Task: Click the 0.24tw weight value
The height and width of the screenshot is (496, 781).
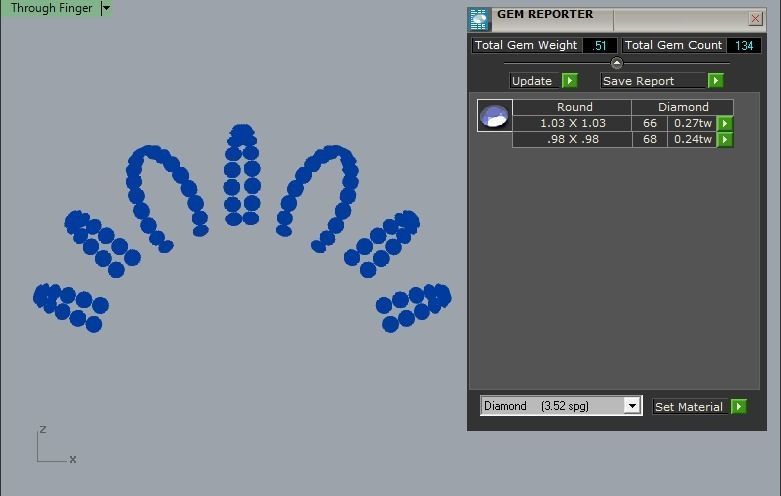Action: coord(692,139)
